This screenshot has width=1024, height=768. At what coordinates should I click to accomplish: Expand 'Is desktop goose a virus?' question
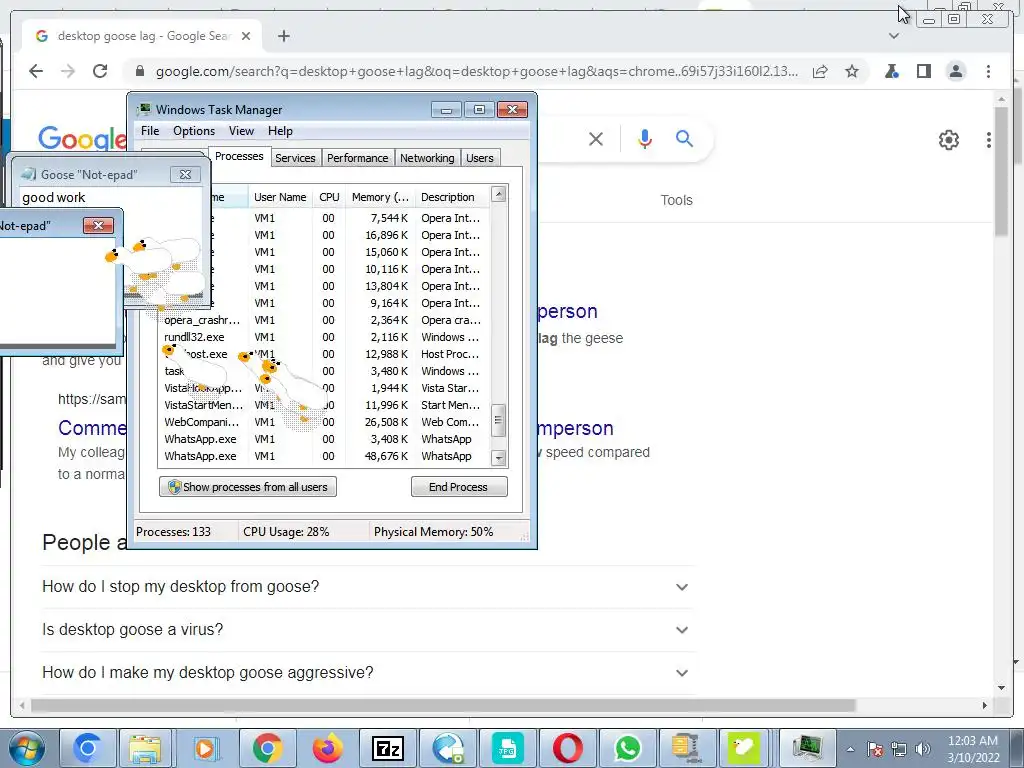tap(367, 630)
